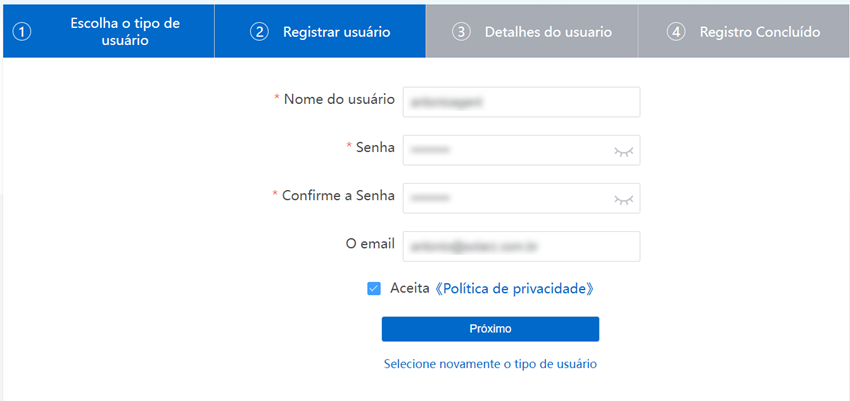Open the Política de privacidade link
This screenshot has height=401, width=850.
[516, 288]
